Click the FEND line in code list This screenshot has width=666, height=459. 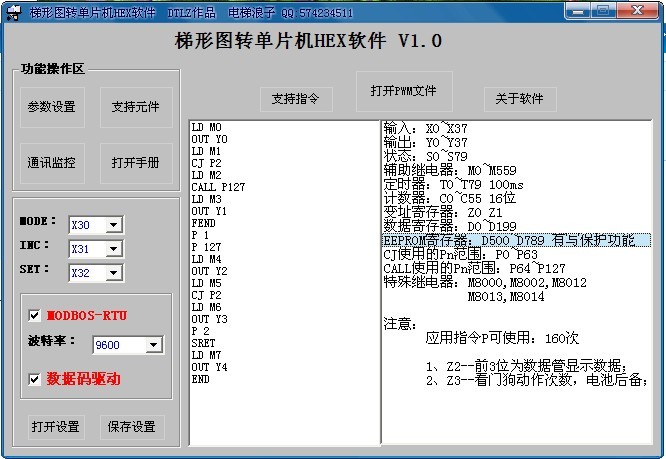point(202,225)
